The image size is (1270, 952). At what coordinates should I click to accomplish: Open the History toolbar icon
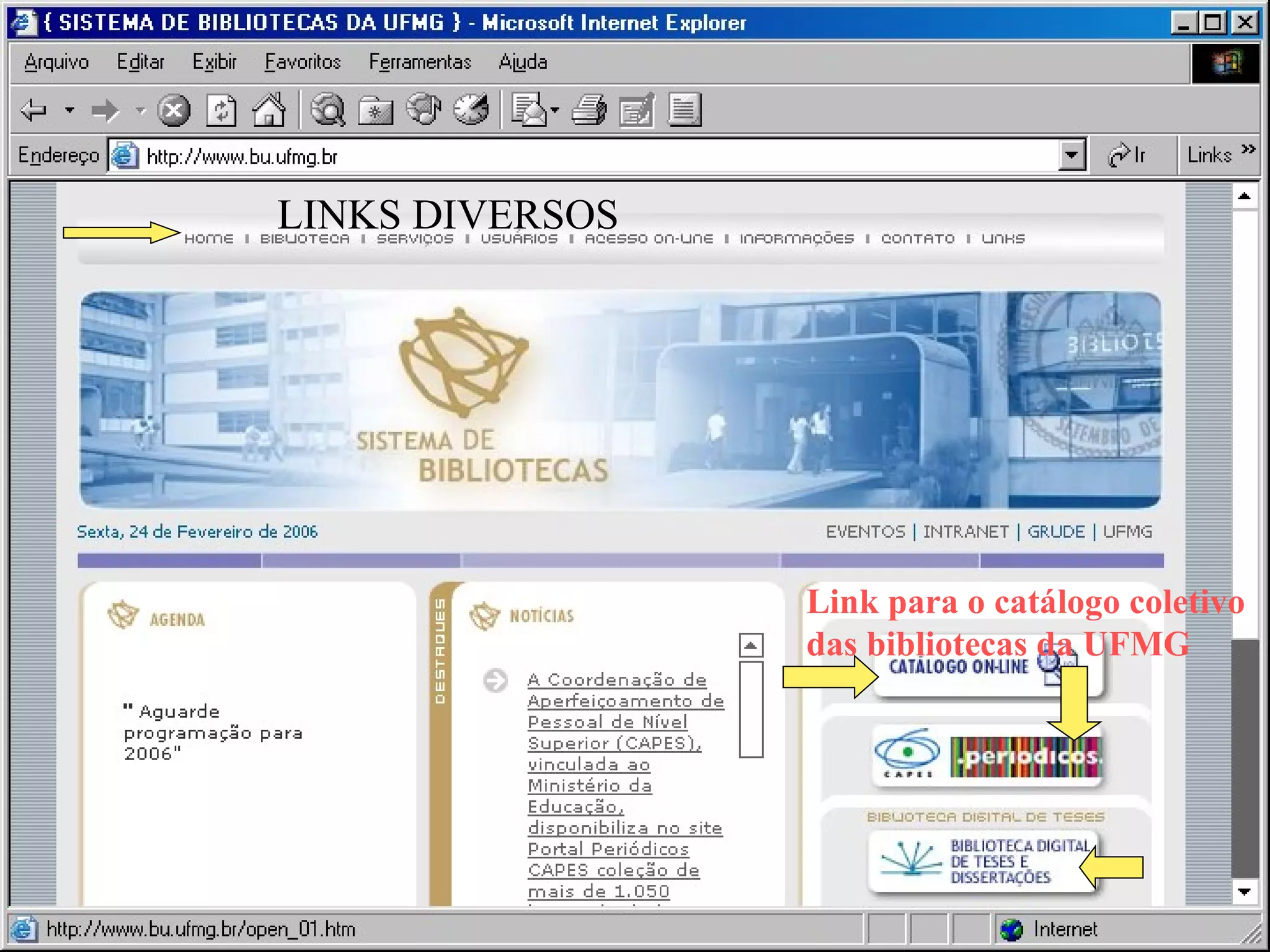click(x=471, y=109)
